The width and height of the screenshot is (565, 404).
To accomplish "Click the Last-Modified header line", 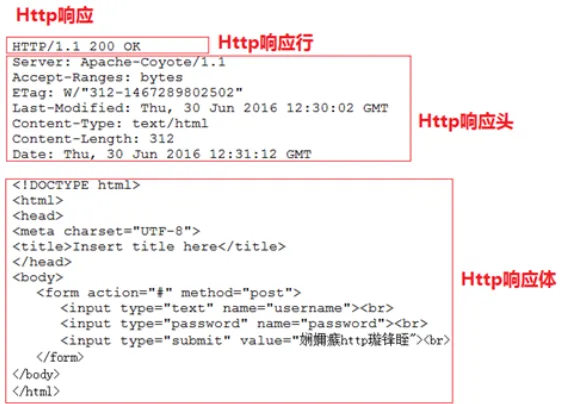I will click(x=200, y=108).
